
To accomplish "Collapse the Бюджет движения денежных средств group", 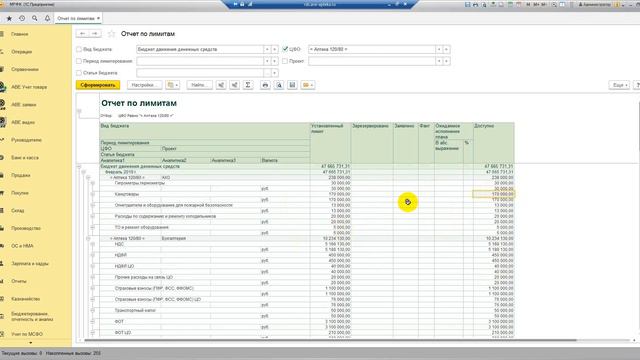I will [79, 167].
